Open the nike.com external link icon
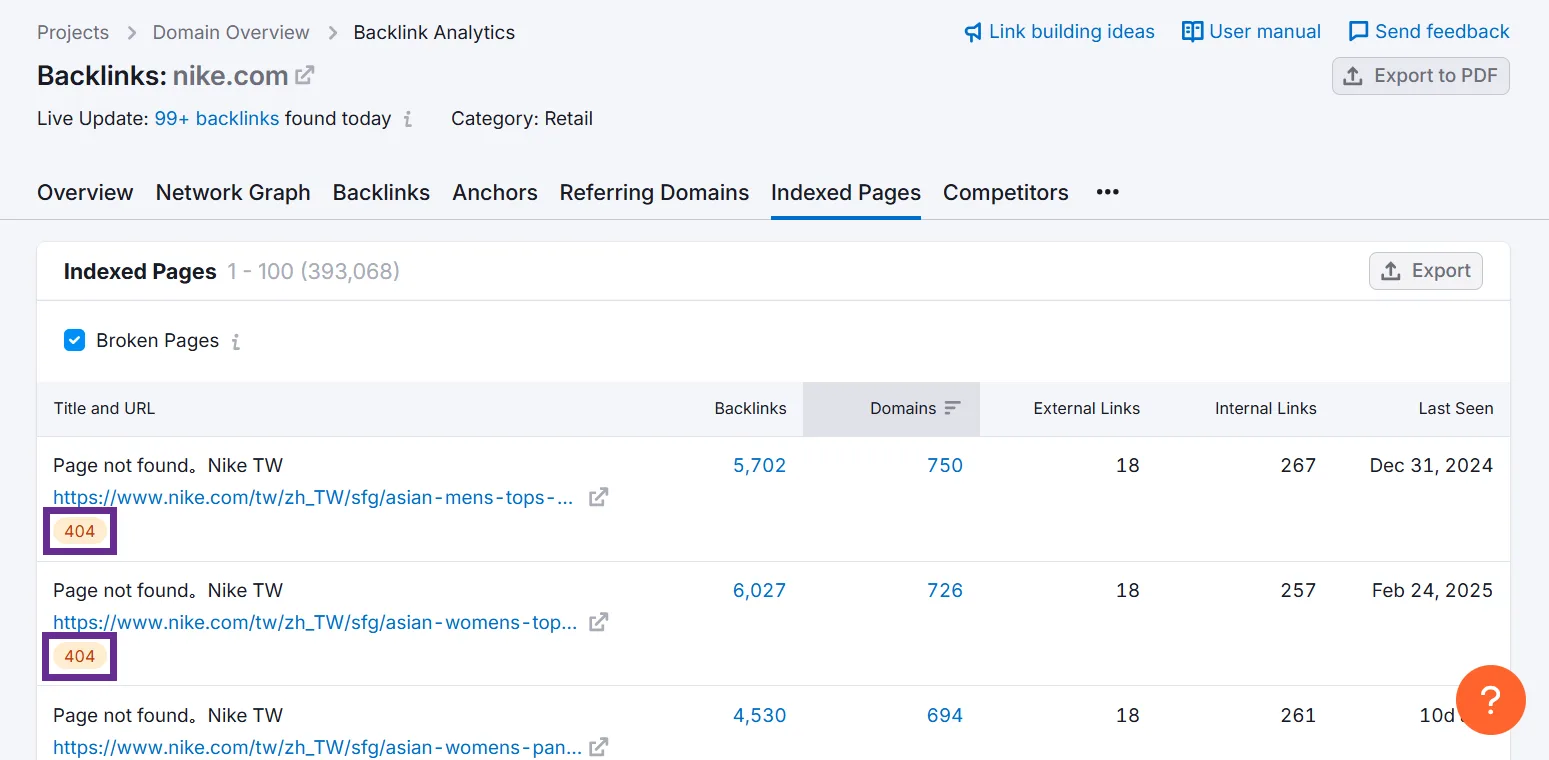This screenshot has width=1549, height=760. pos(304,75)
